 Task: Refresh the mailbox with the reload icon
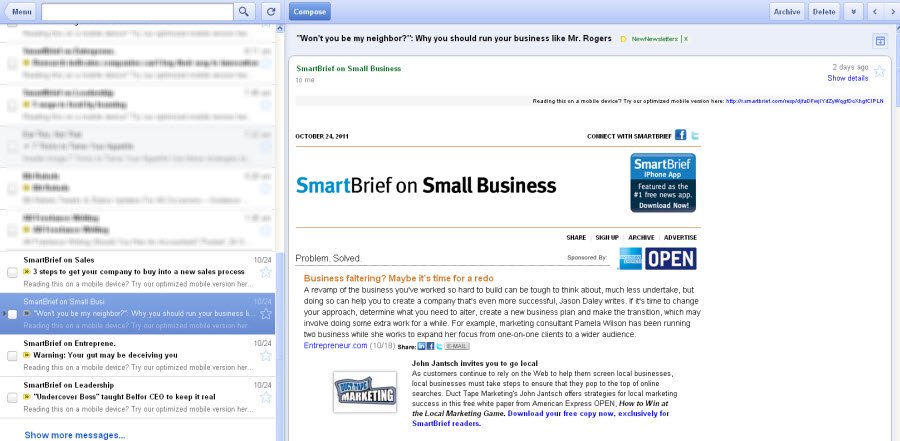[x=271, y=11]
